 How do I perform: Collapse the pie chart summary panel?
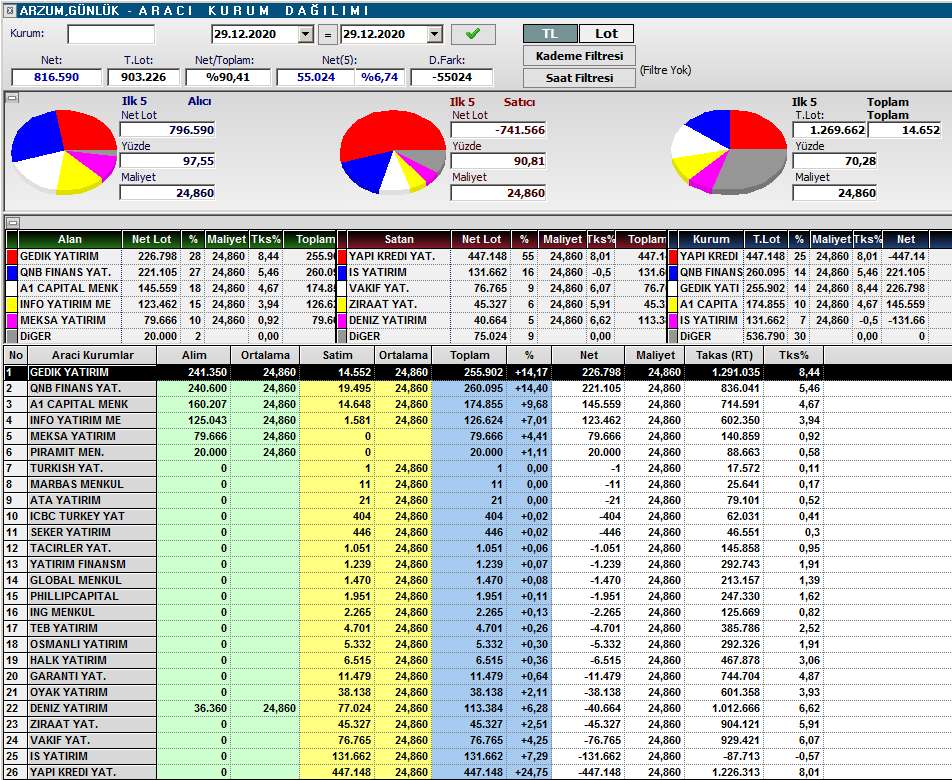(12, 98)
